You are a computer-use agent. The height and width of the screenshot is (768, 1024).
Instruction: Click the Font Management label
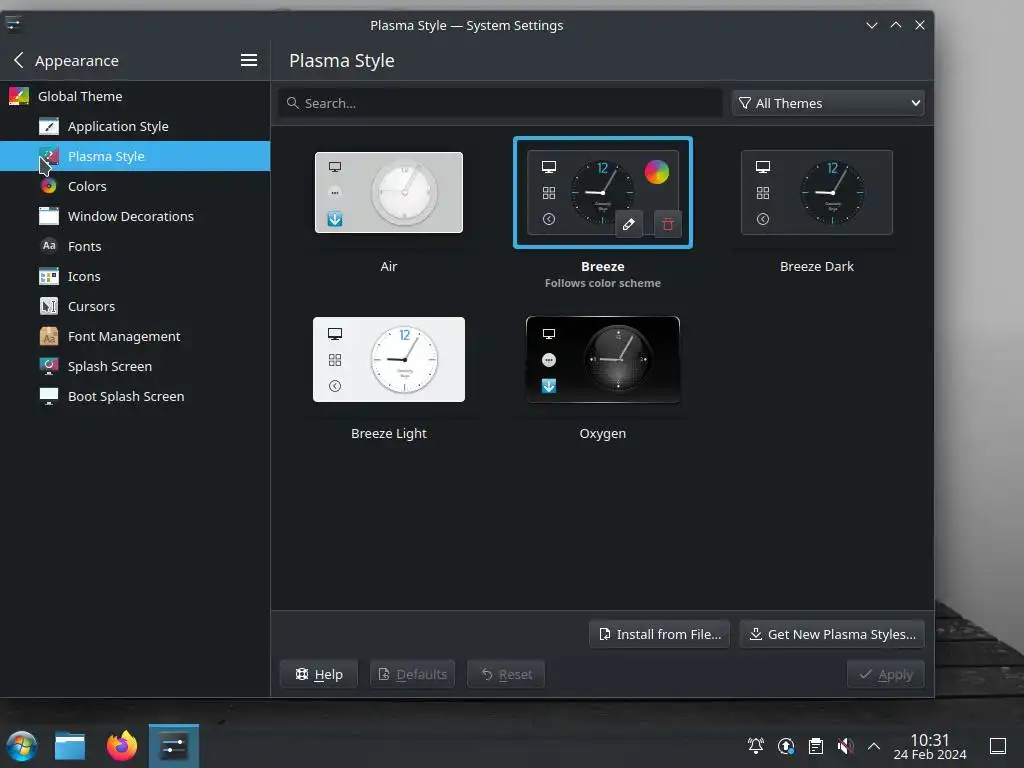(124, 336)
